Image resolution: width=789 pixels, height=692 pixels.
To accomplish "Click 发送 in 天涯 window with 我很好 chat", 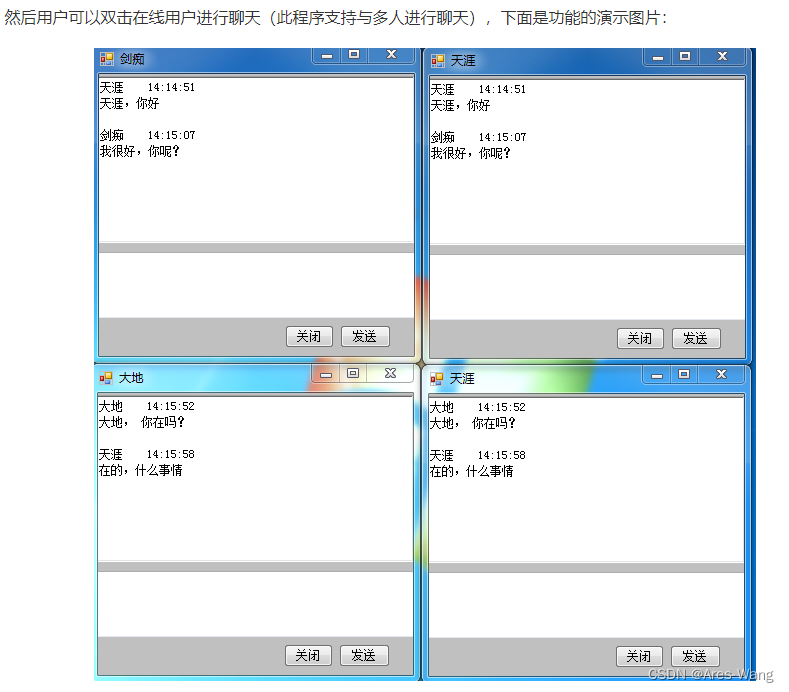I will coord(696,339).
